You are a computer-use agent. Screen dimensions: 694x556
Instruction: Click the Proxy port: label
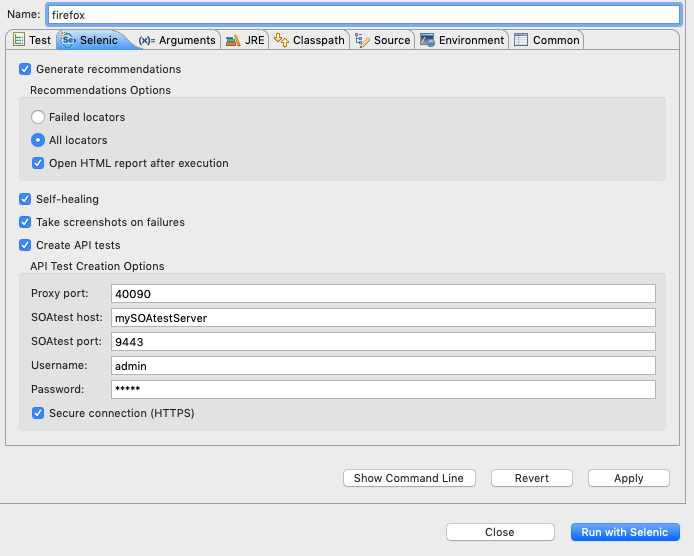point(60,293)
